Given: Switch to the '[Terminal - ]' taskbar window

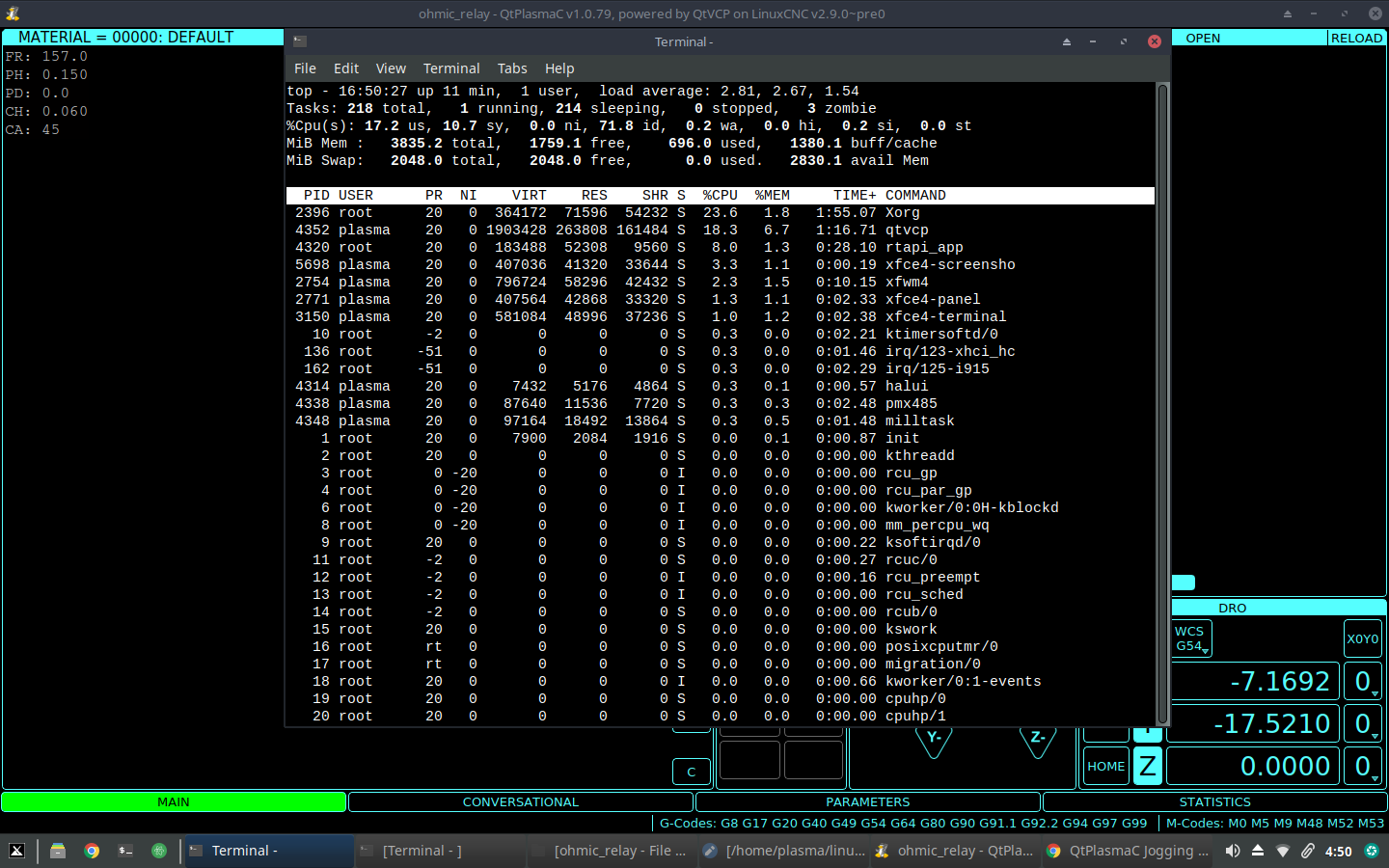Looking at the screenshot, I should [439, 851].
